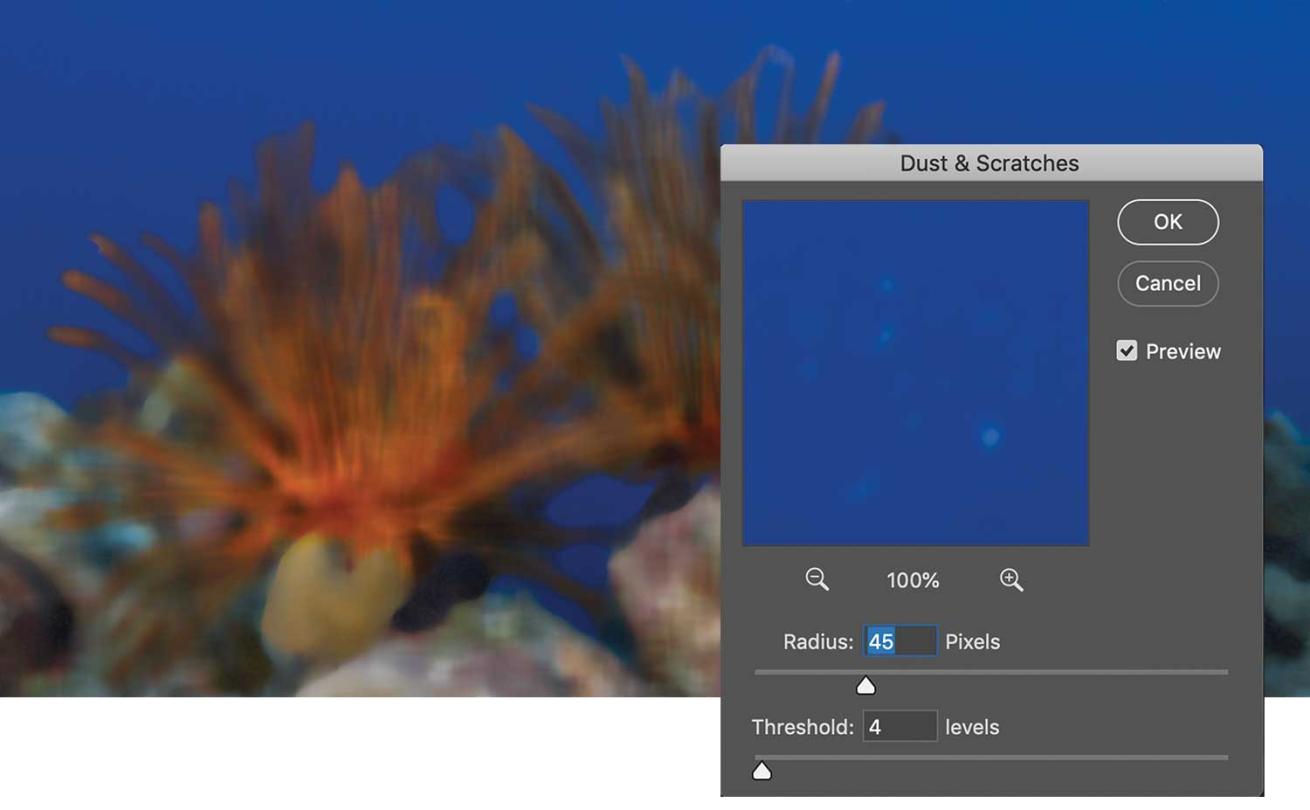
Task: Click the 100% zoom level label
Action: (912, 580)
